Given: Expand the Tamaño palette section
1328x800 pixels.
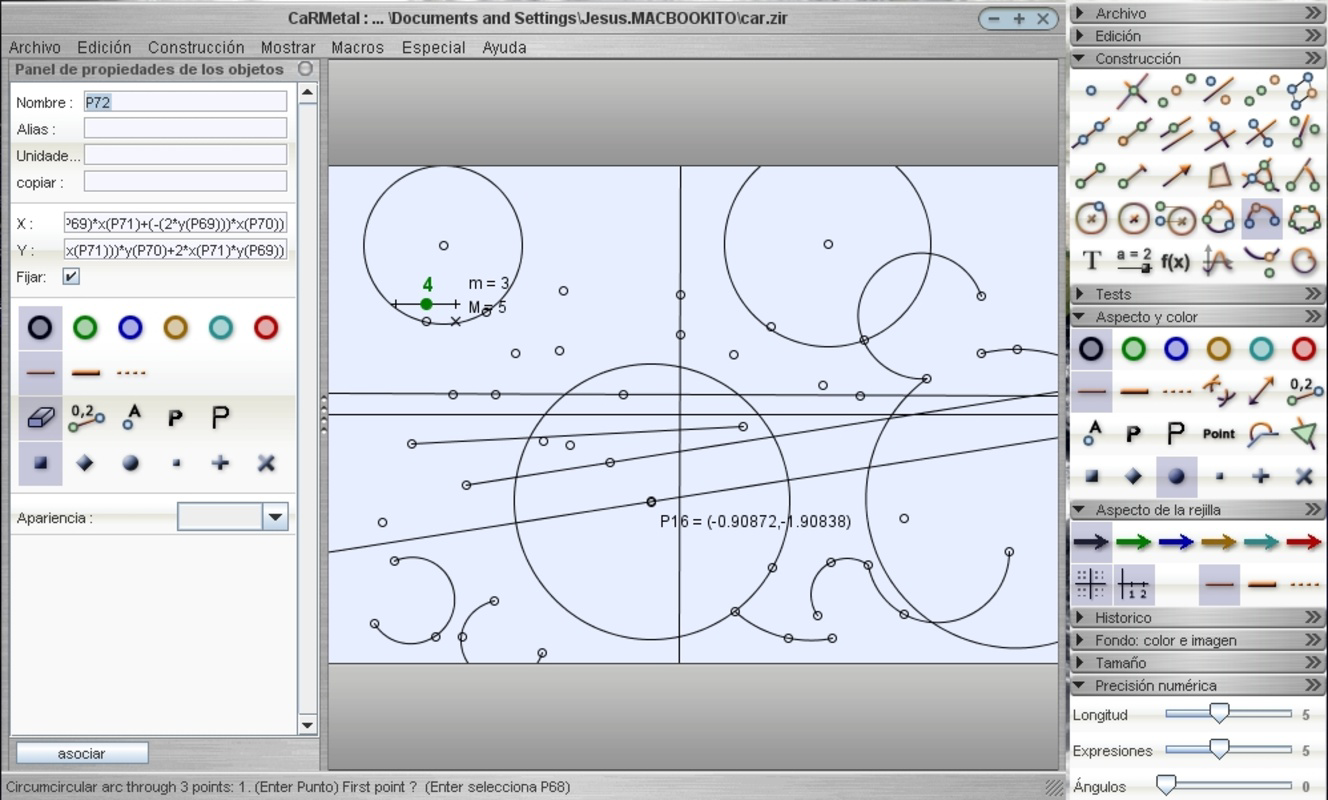Looking at the screenshot, I should [1198, 662].
